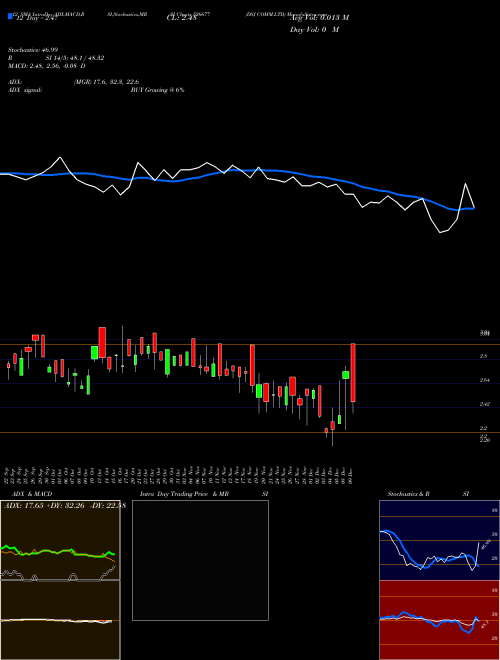This screenshot has height=660, width=500.
Task: Click the blue SMA legend square
Action: (10, 16)
